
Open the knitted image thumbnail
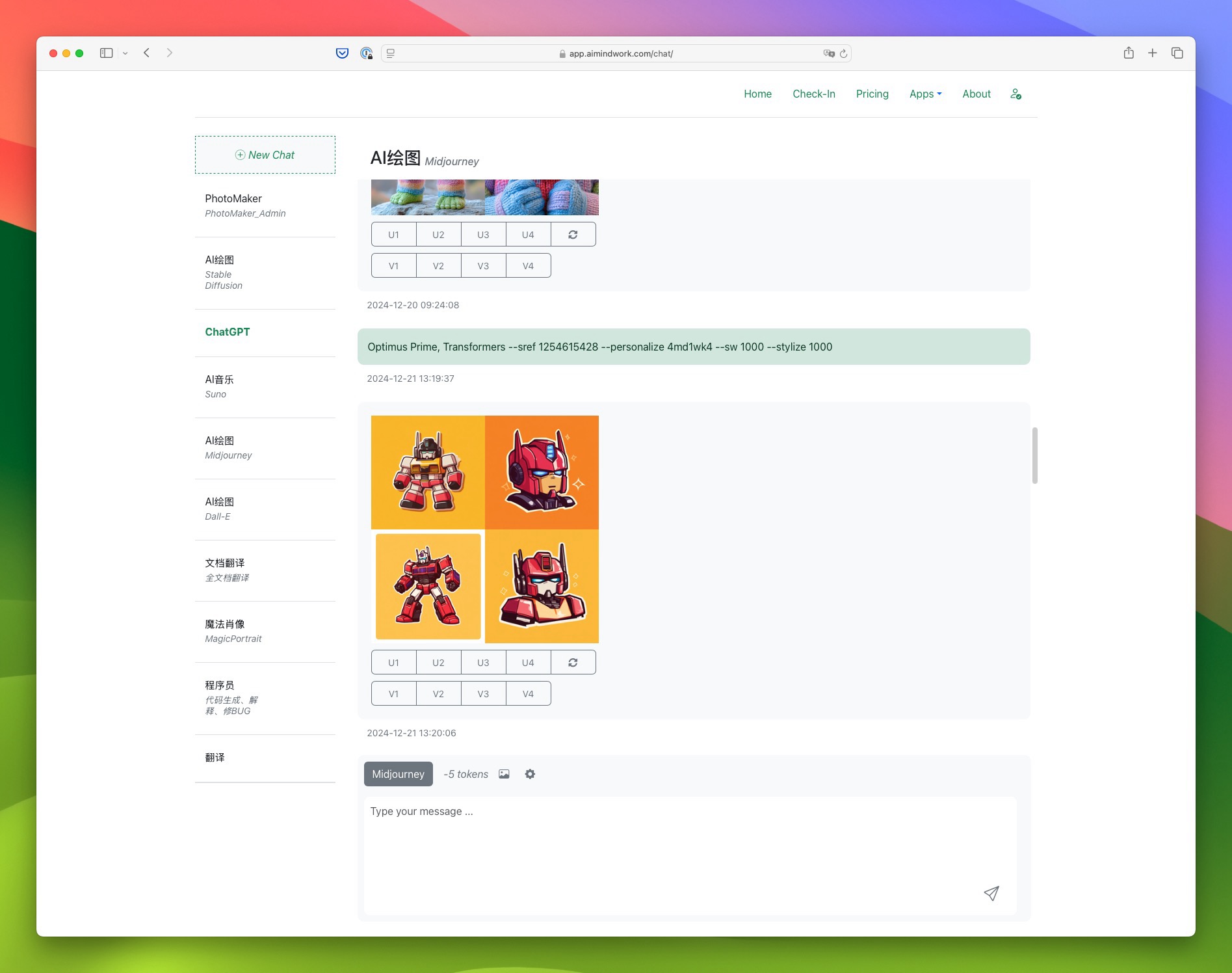pyautogui.click(x=485, y=197)
